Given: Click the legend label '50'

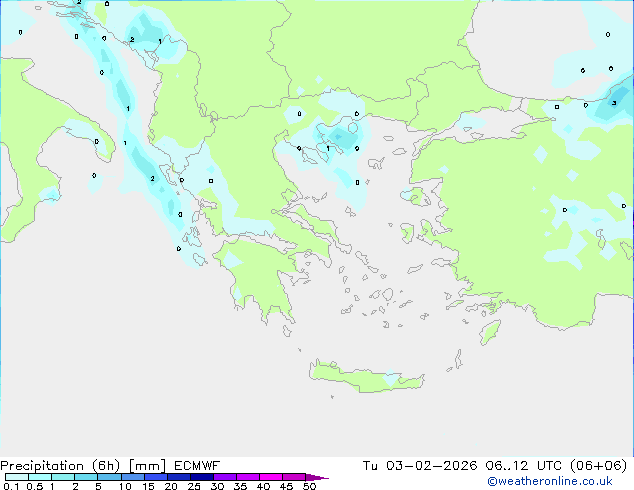Looking at the screenshot, I should [309, 486].
